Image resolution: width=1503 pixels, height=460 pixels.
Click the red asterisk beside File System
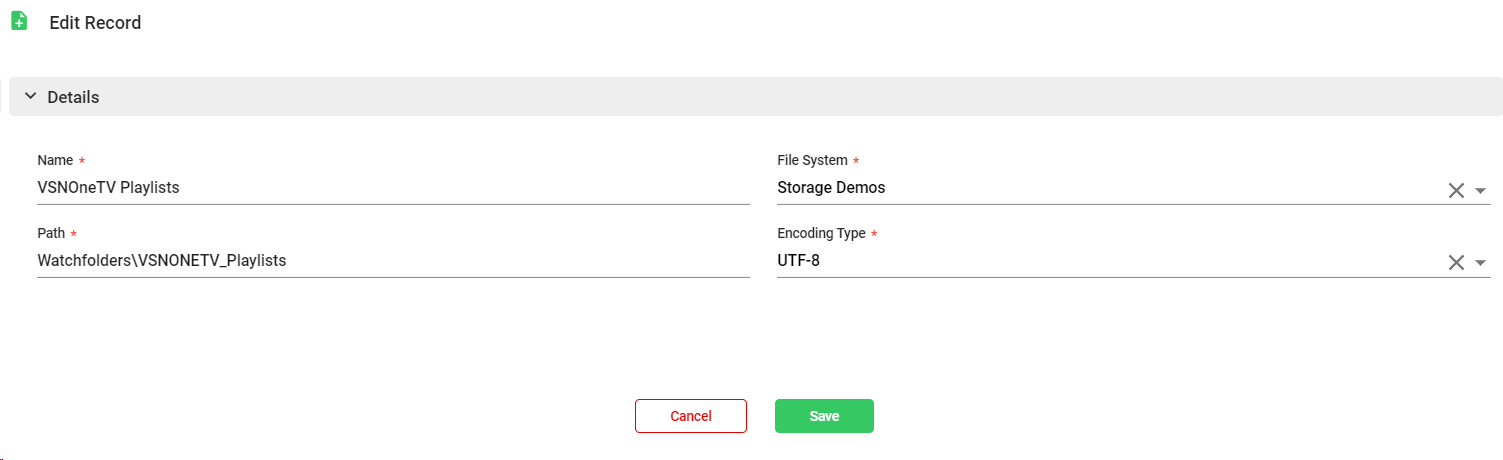[856, 161]
